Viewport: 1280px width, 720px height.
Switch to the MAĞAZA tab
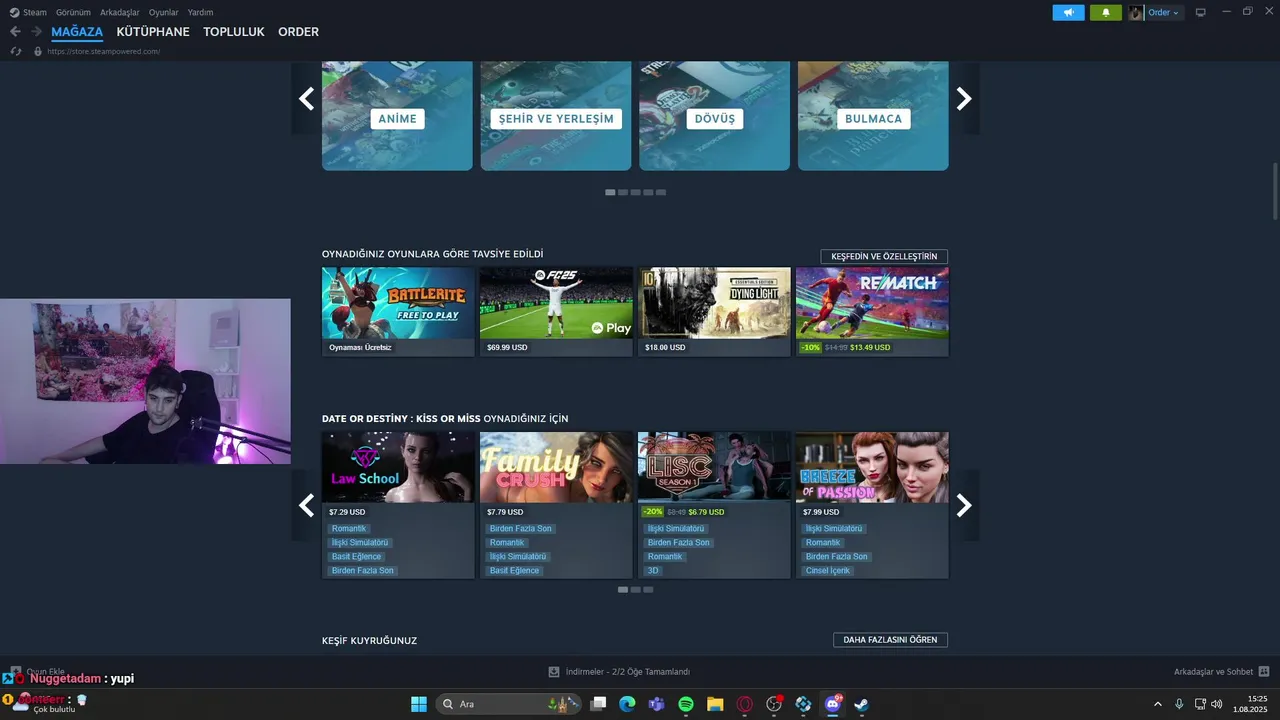point(77,32)
